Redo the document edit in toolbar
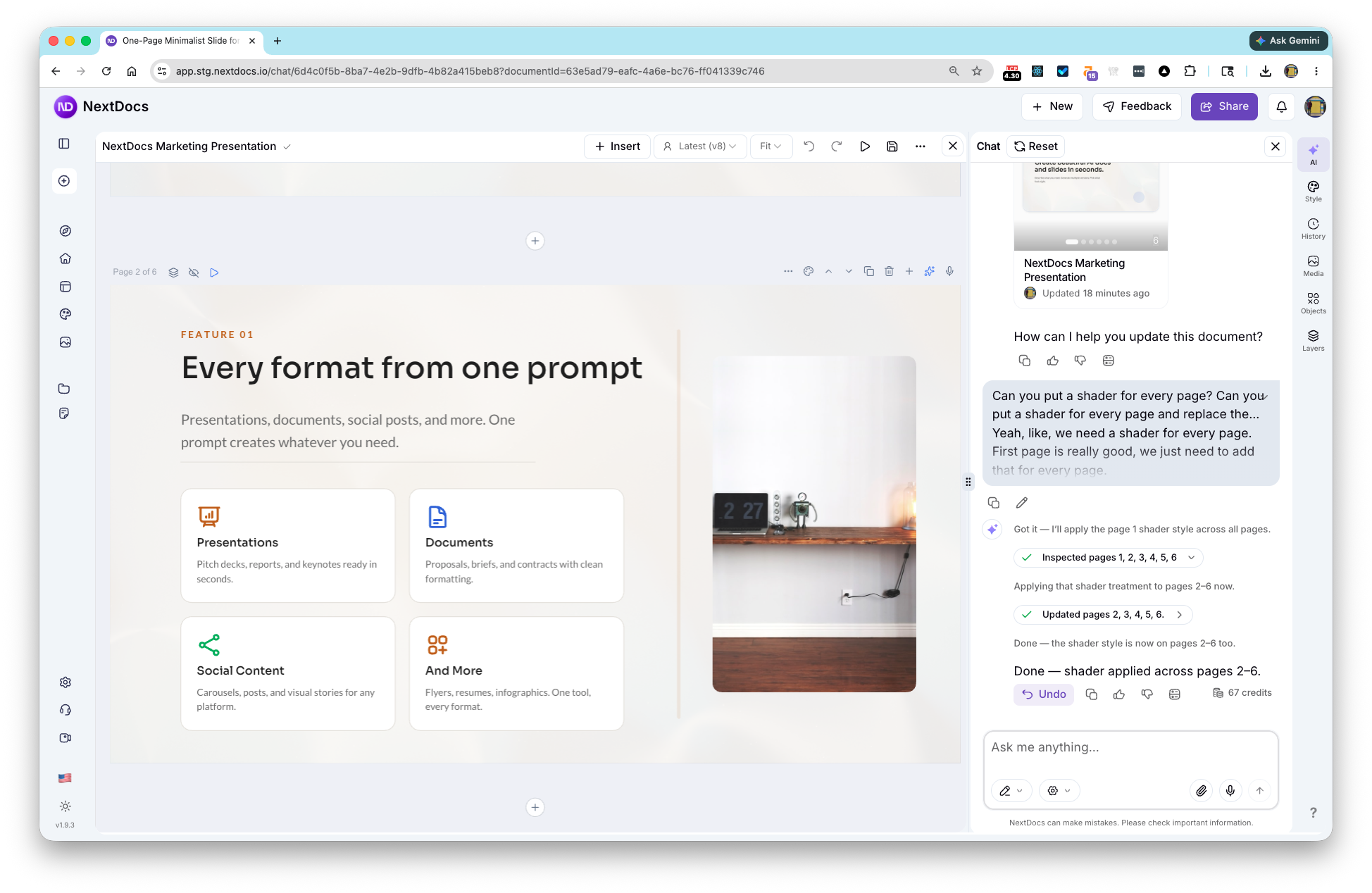The image size is (1372, 893). [837, 146]
